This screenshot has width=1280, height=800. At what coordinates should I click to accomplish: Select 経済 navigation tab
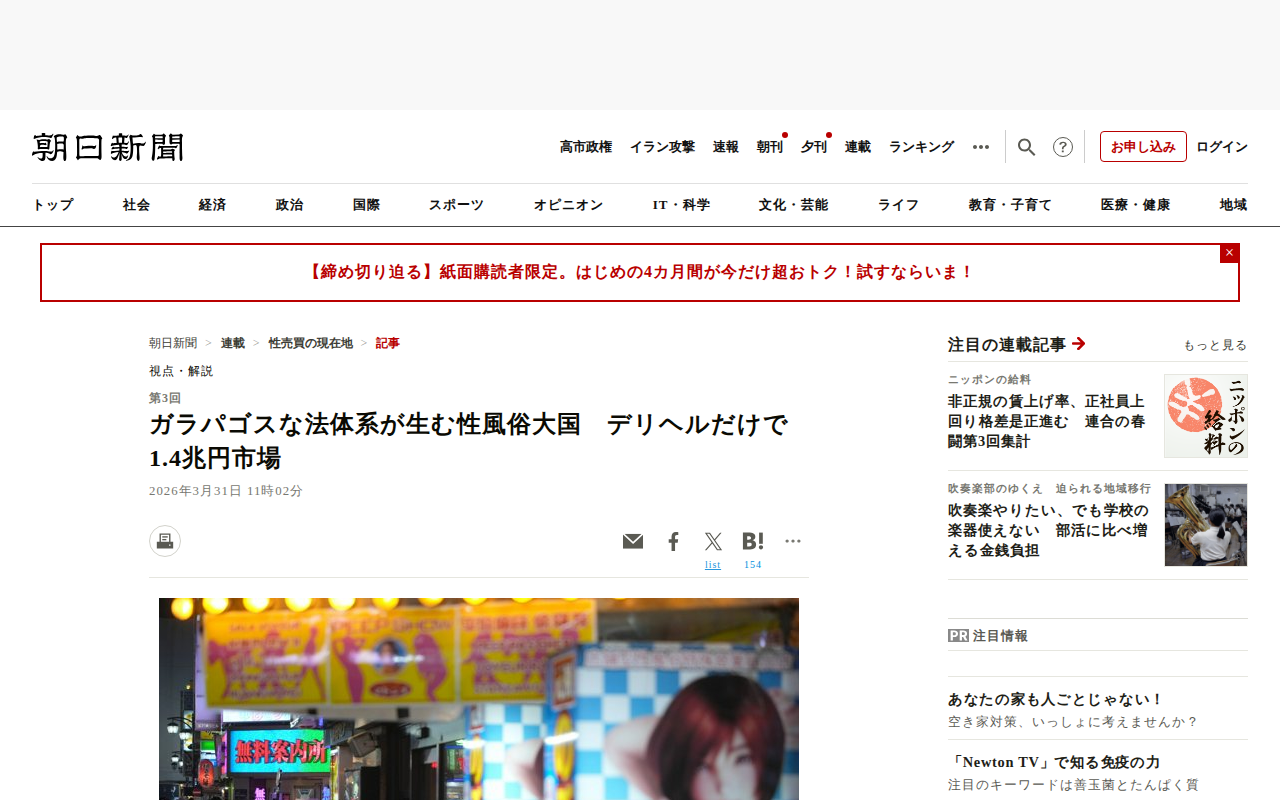point(212,205)
